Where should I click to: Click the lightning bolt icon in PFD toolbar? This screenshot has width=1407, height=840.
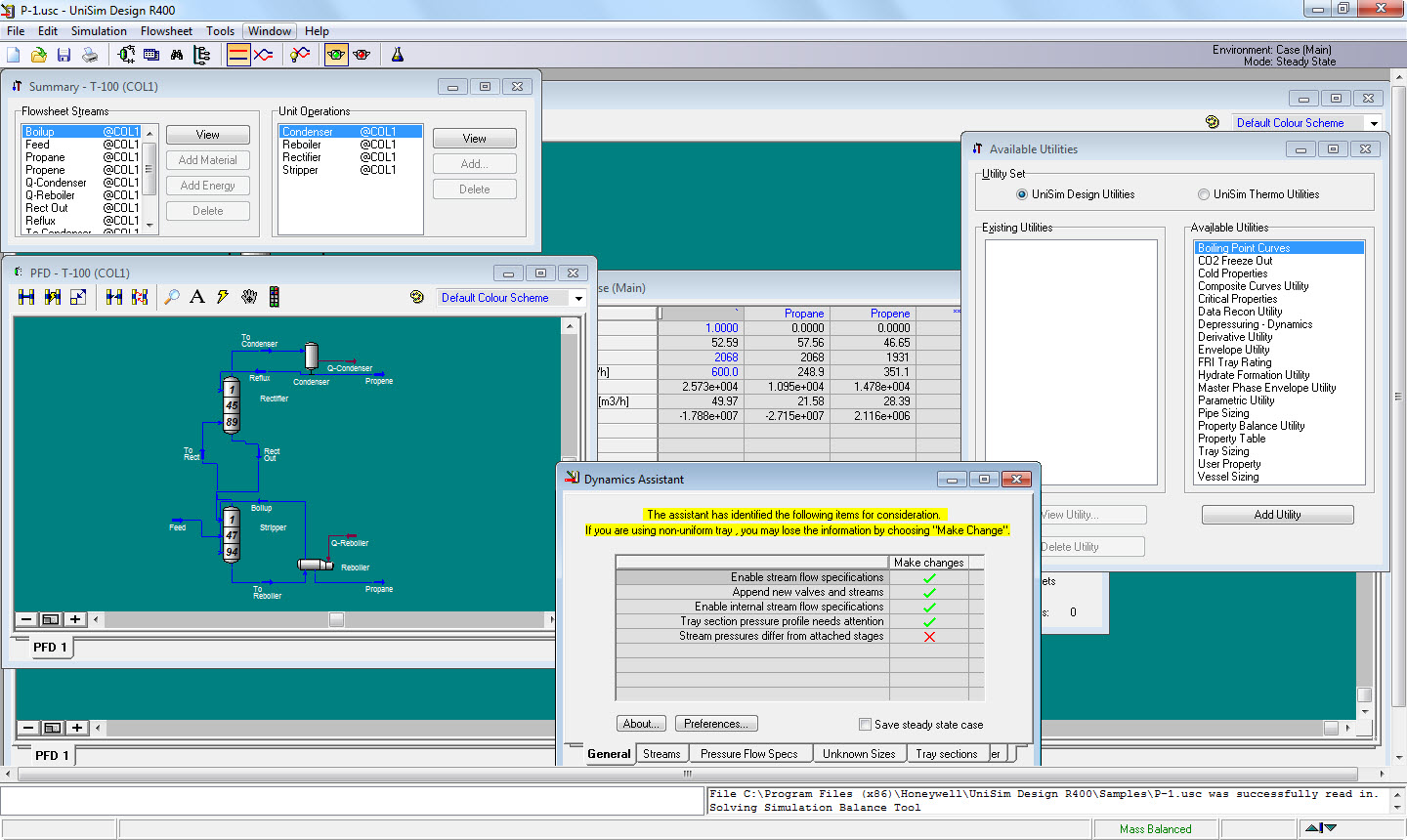(223, 297)
